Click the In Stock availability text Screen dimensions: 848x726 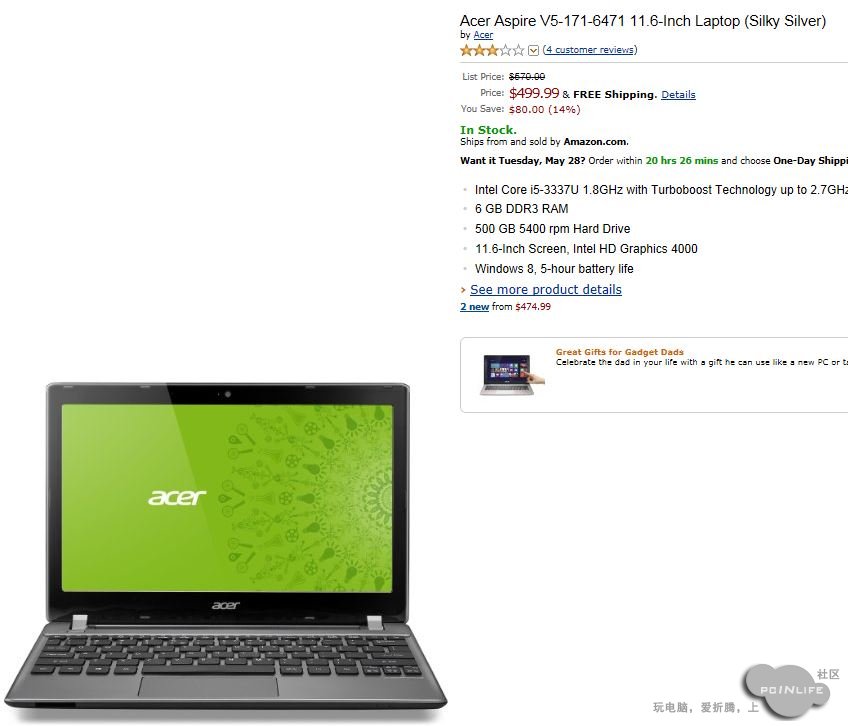(488, 130)
